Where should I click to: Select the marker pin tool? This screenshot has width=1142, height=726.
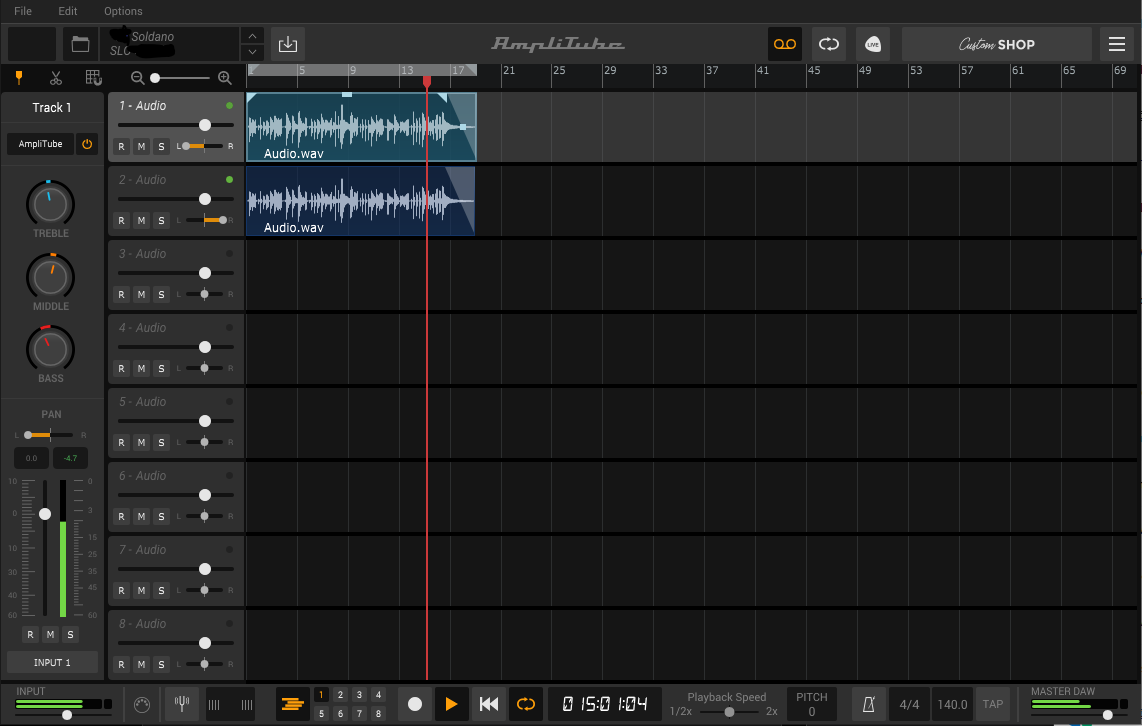pyautogui.click(x=20, y=77)
